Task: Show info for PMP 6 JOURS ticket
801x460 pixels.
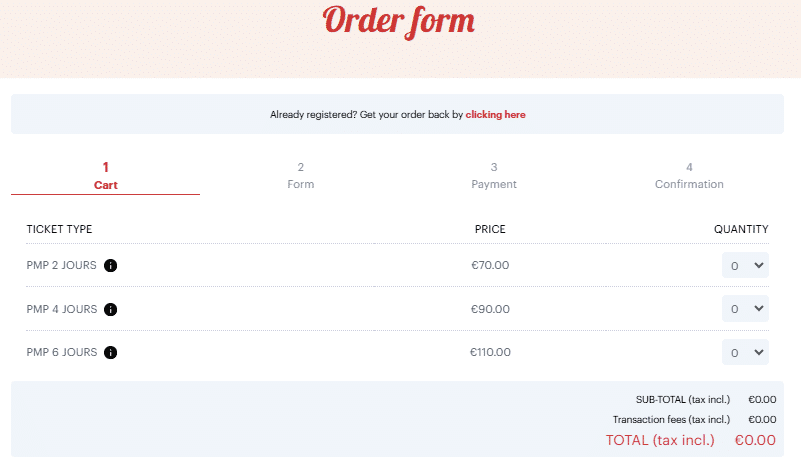Action: point(110,352)
